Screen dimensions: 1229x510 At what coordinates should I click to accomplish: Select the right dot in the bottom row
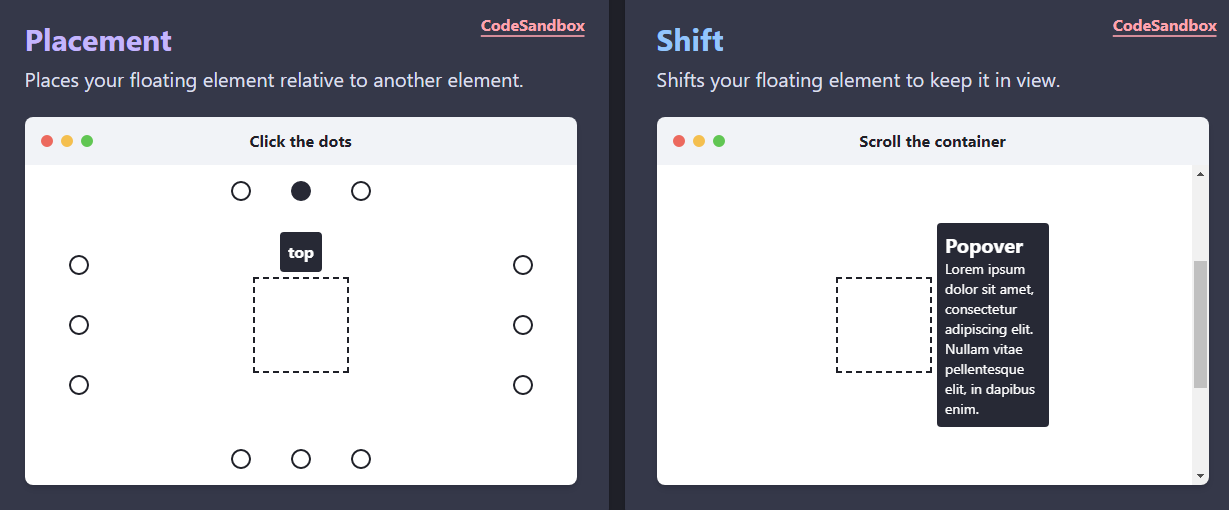point(361,459)
